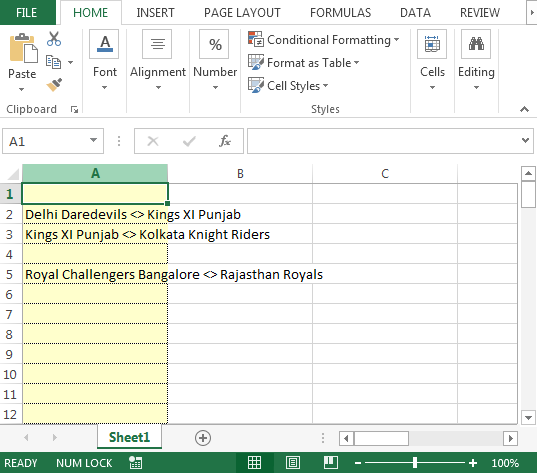This screenshot has height=473, width=537.
Task: Switch to the DATA tab
Action: pyautogui.click(x=415, y=13)
